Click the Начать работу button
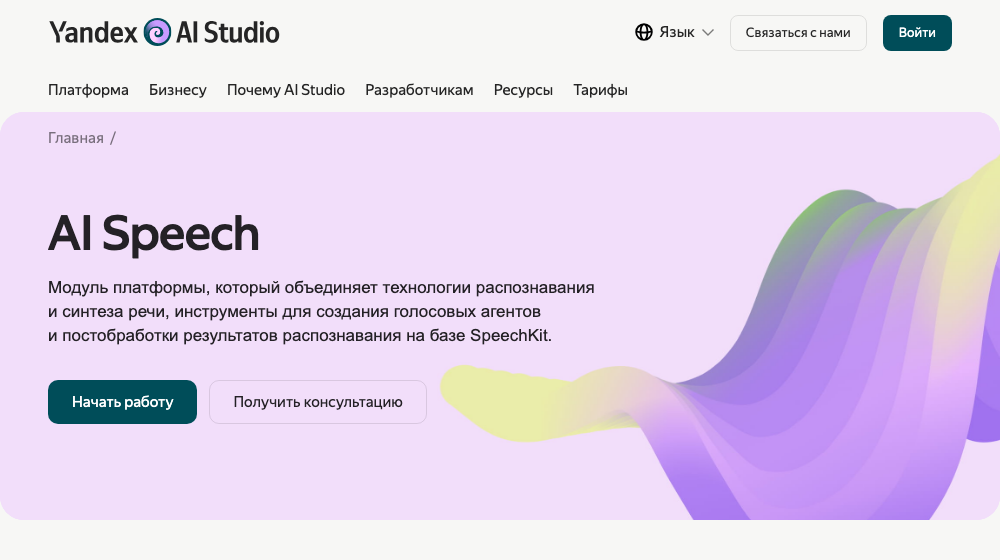The width and height of the screenshot is (1000, 560). click(x=122, y=402)
